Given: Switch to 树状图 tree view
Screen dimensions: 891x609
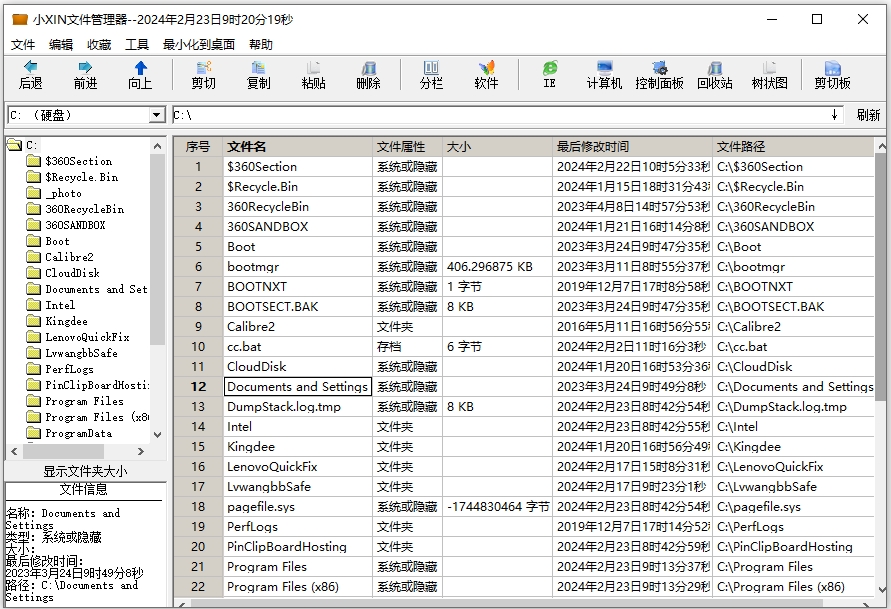Looking at the screenshot, I should (x=769, y=74).
